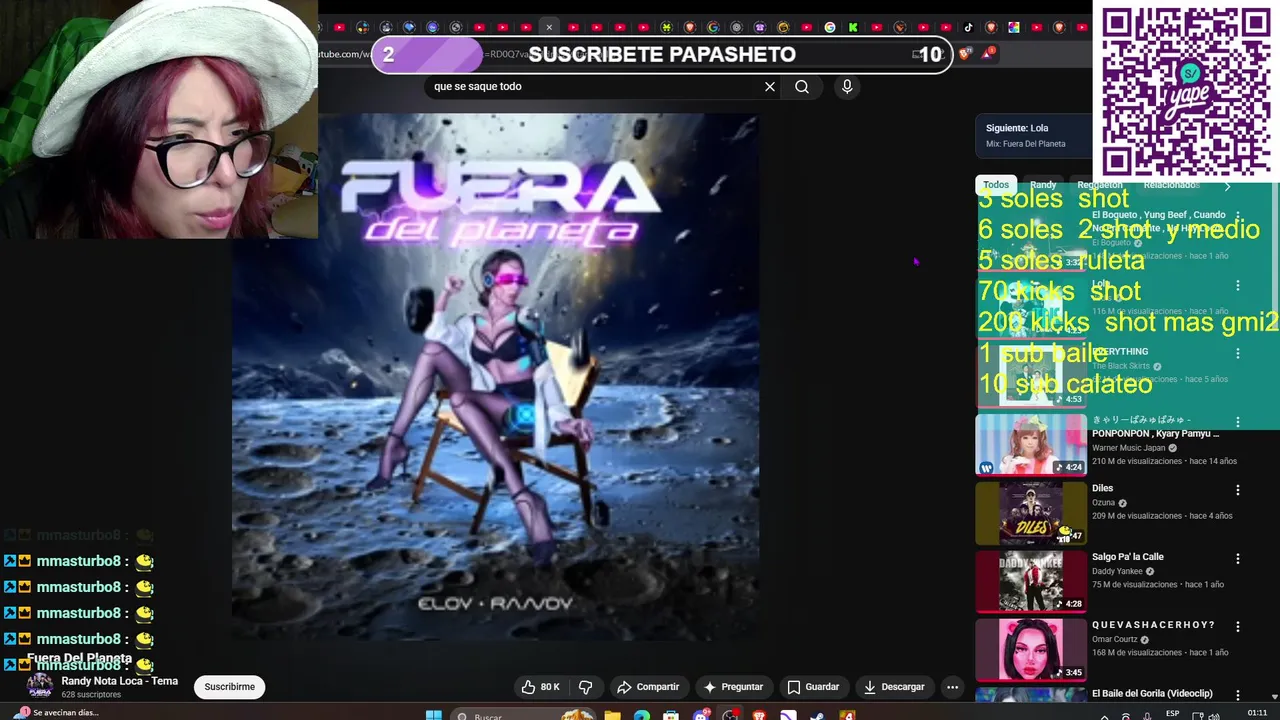Open the 'Siguiente: Lola' mix panel
1280x720 pixels.
pyautogui.click(x=1034, y=136)
